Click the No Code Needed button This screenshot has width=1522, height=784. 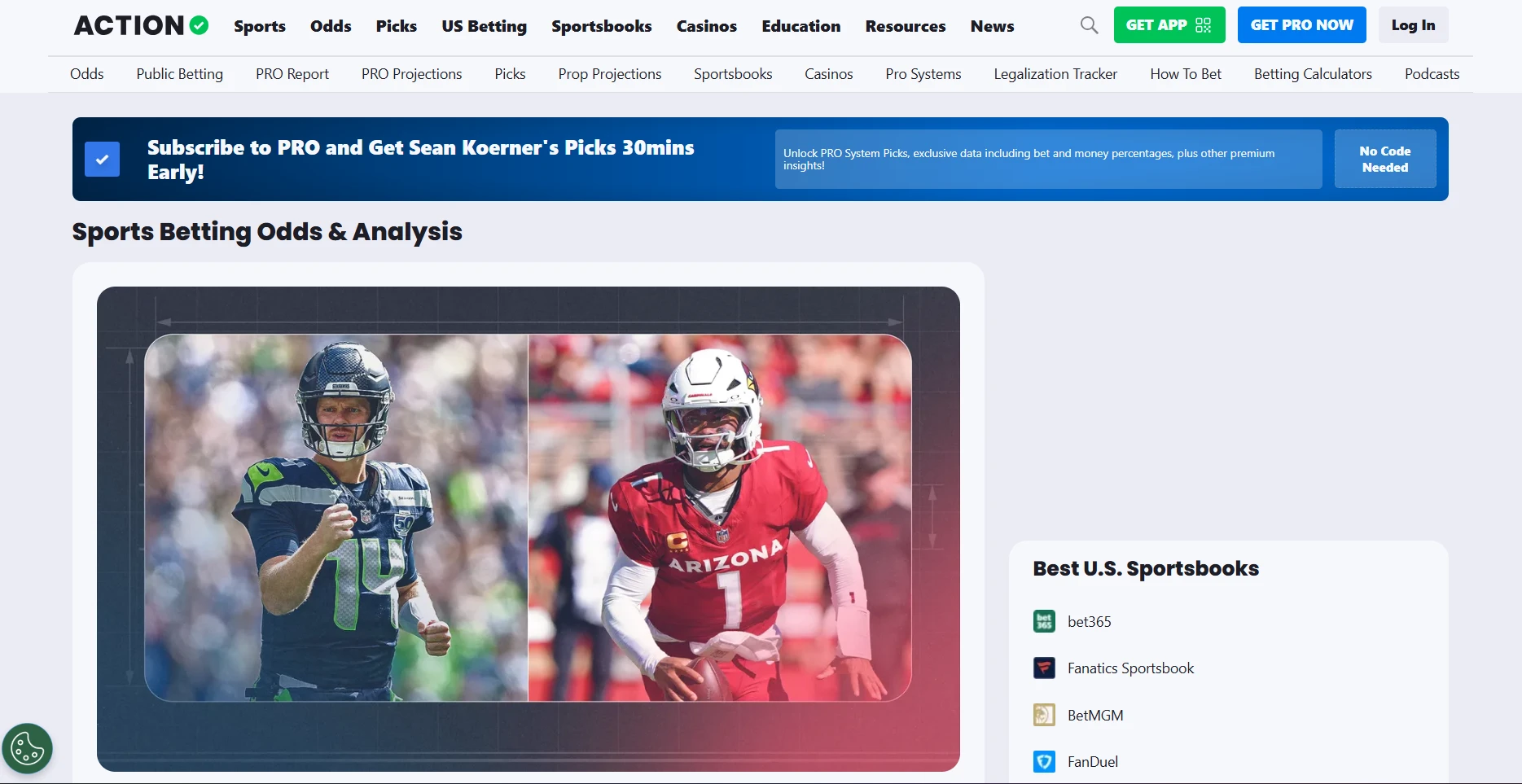point(1384,160)
